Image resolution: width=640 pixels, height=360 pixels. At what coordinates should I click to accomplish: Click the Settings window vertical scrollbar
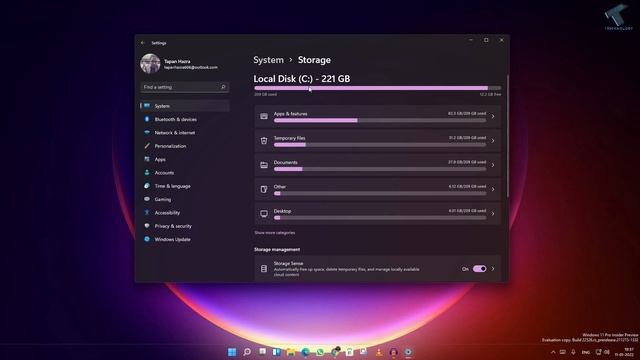(x=508, y=136)
